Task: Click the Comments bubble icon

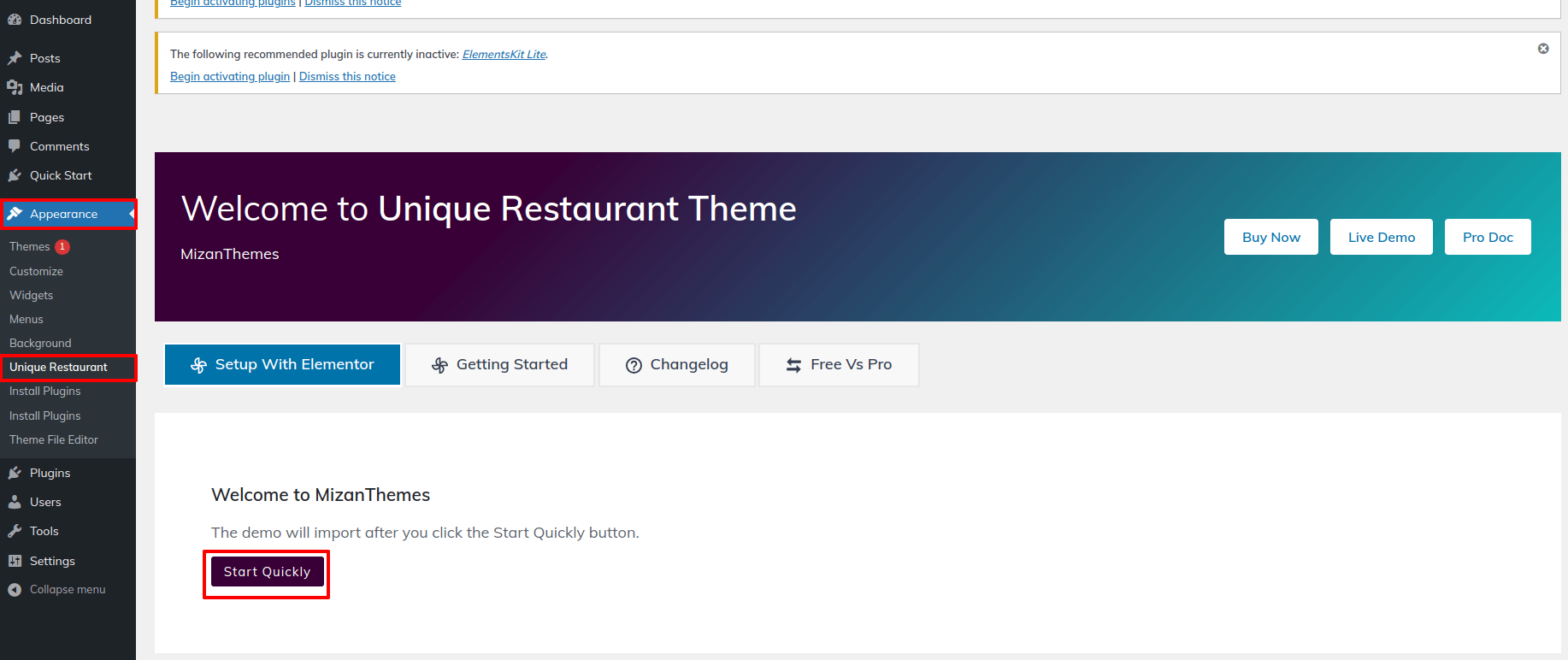Action: coord(15,146)
